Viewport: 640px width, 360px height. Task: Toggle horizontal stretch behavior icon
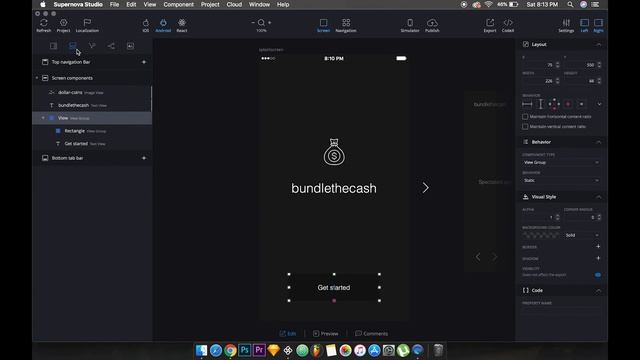[x=527, y=104]
